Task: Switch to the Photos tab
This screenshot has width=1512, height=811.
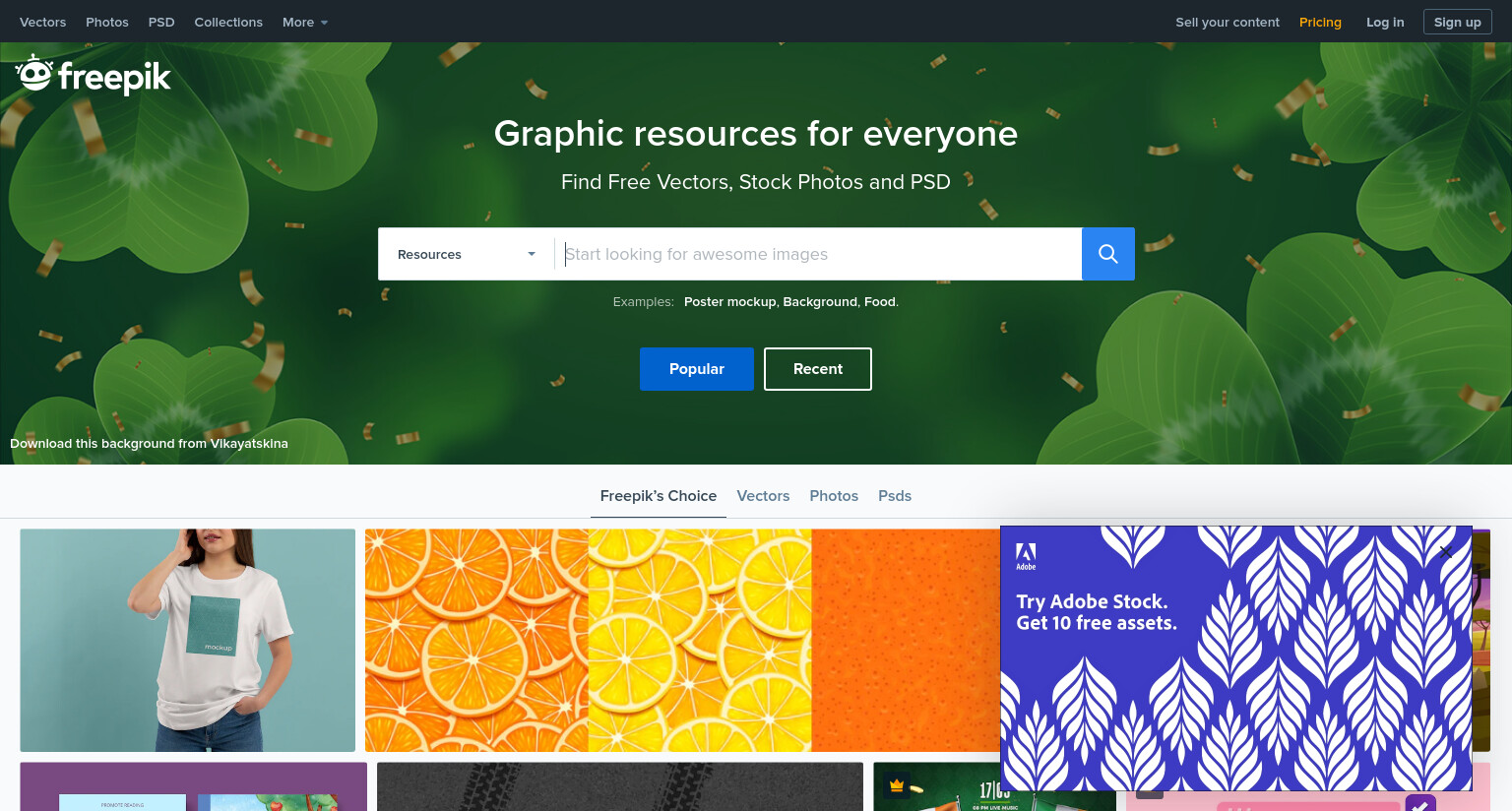Action: (x=834, y=496)
